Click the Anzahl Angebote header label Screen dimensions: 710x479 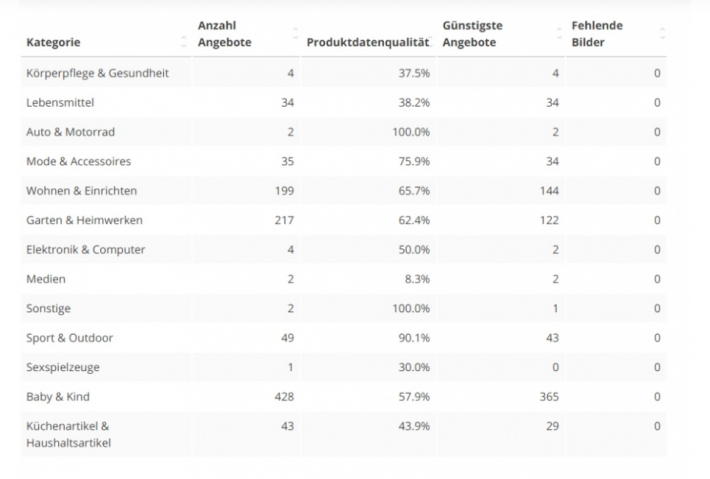point(225,33)
